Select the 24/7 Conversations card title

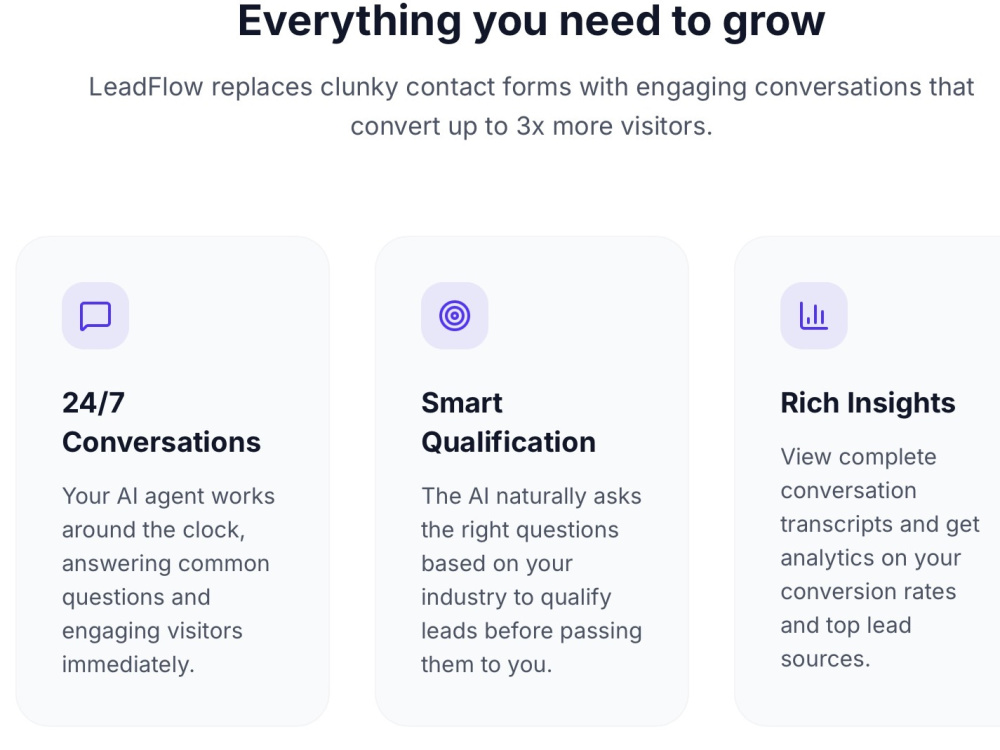pos(161,422)
